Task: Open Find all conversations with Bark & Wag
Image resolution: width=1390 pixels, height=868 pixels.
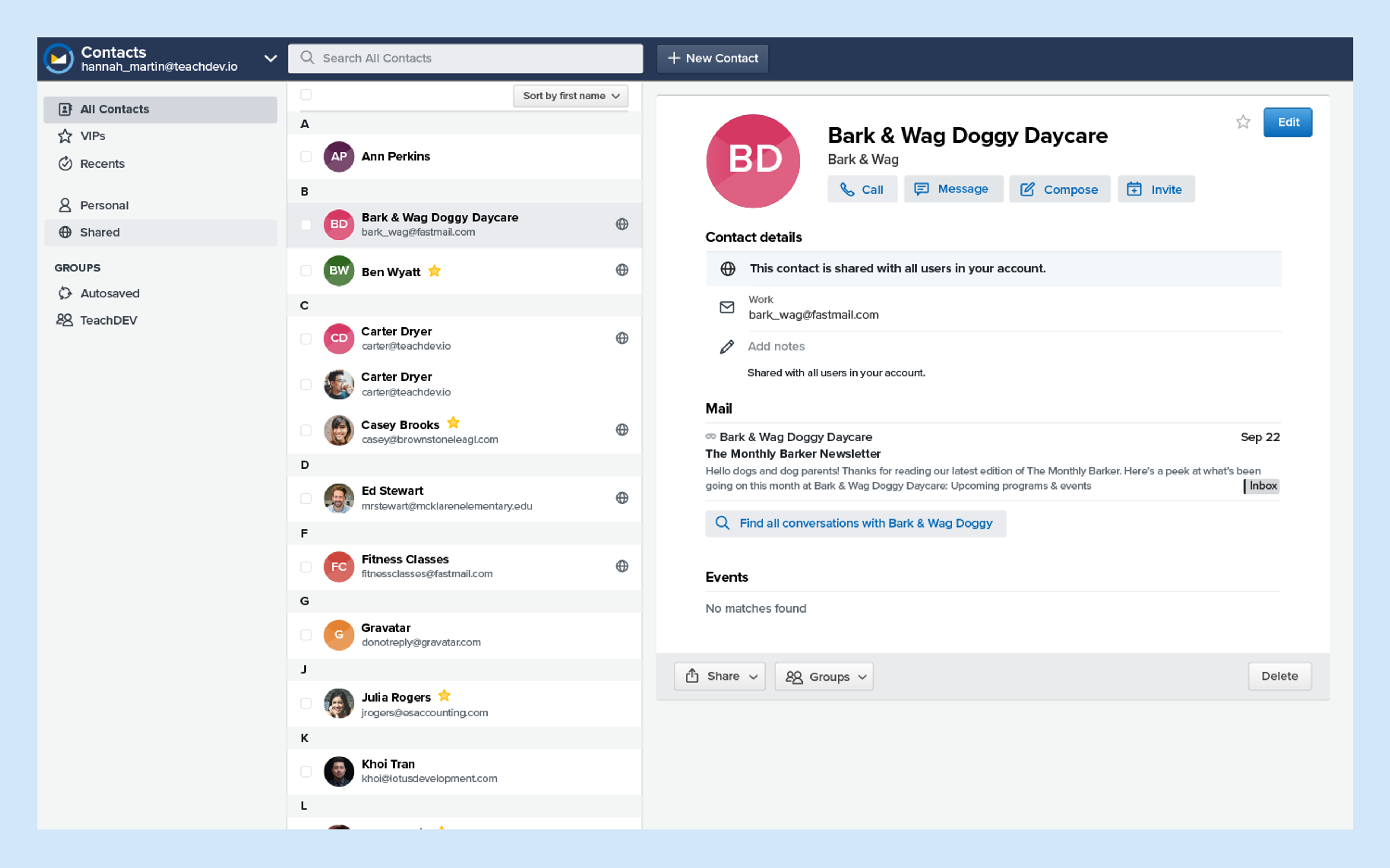Action: 855,523
